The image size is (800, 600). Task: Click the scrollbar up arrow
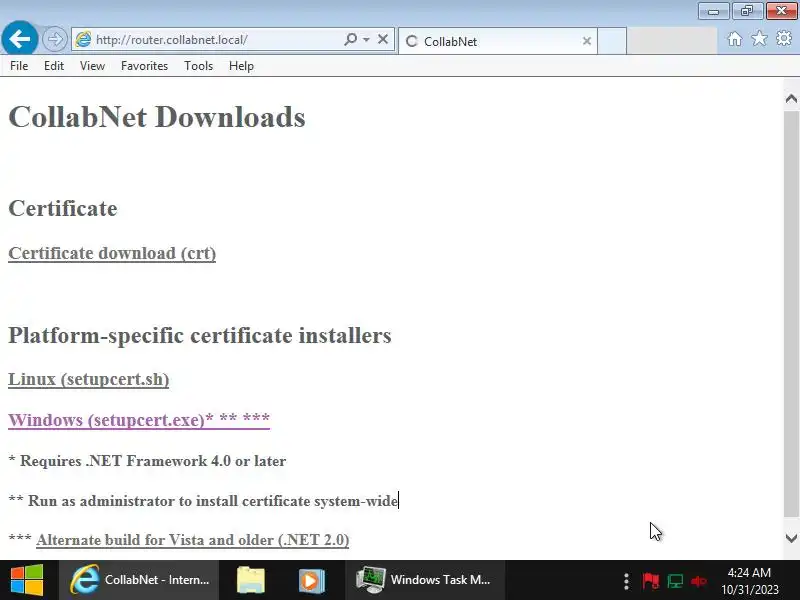pos(791,98)
